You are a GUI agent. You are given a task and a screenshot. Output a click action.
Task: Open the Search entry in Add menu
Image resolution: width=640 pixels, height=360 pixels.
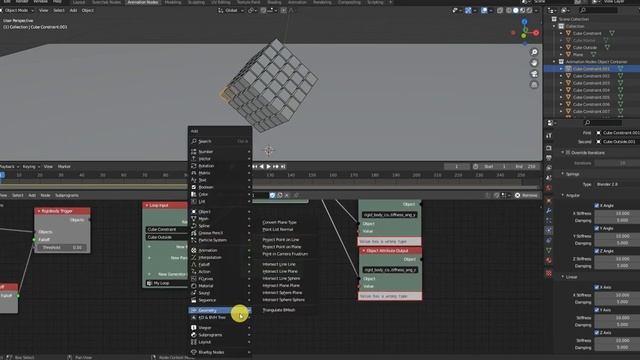pos(220,141)
